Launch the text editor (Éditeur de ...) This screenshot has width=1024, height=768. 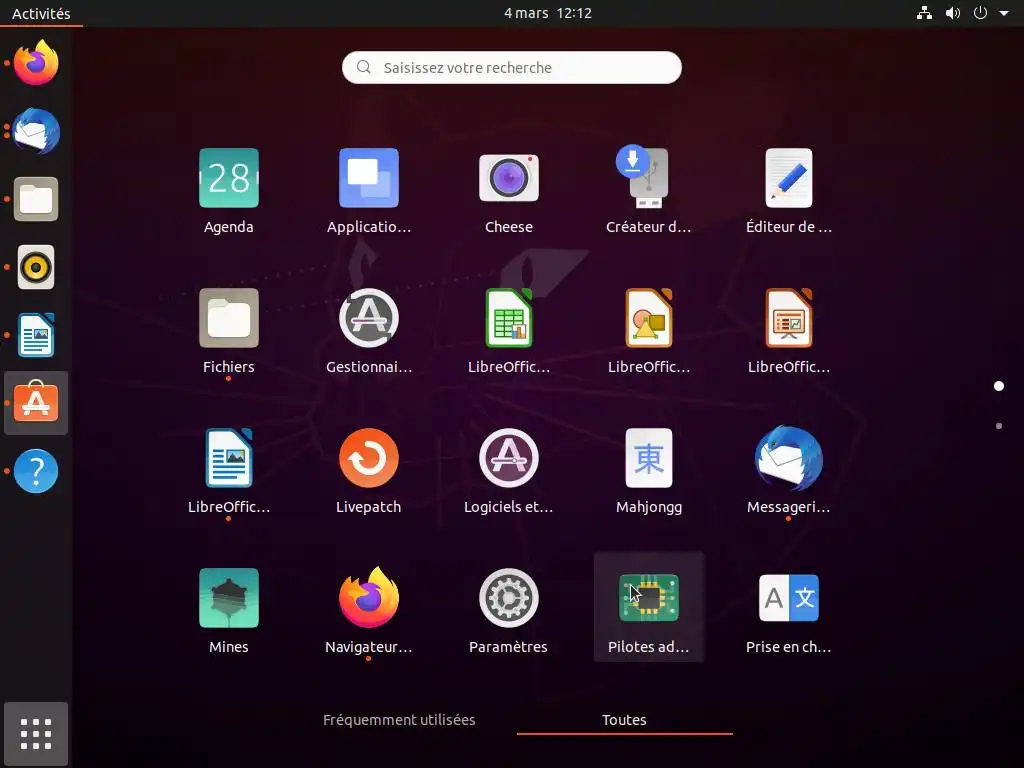point(789,178)
